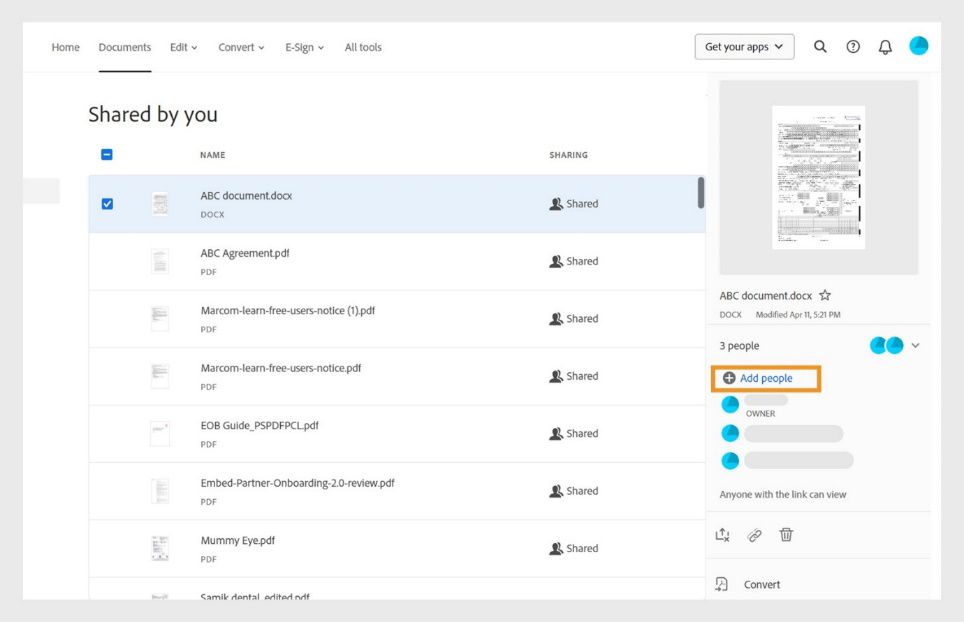
Task: Click the delete trash icon
Action: click(x=786, y=535)
